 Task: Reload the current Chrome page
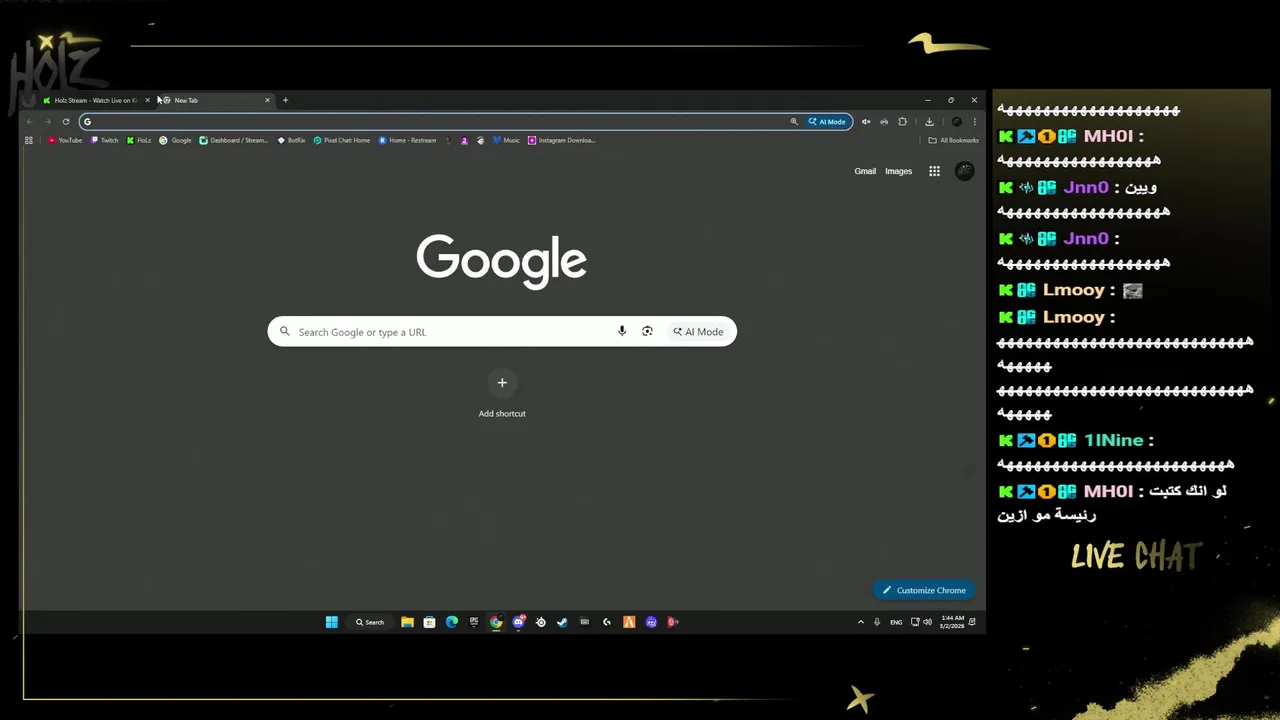66,122
